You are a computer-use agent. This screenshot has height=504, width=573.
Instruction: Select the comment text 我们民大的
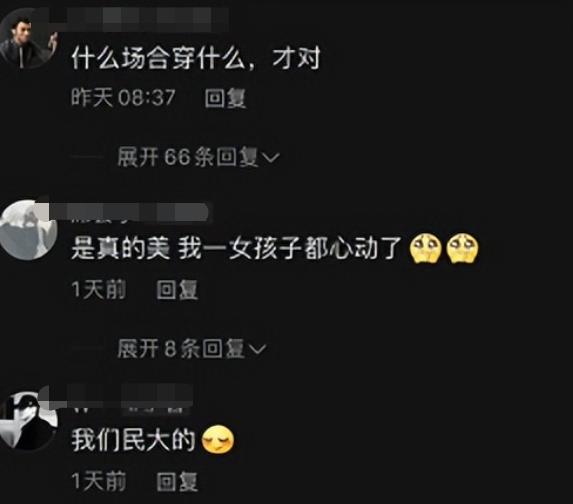pos(133,440)
